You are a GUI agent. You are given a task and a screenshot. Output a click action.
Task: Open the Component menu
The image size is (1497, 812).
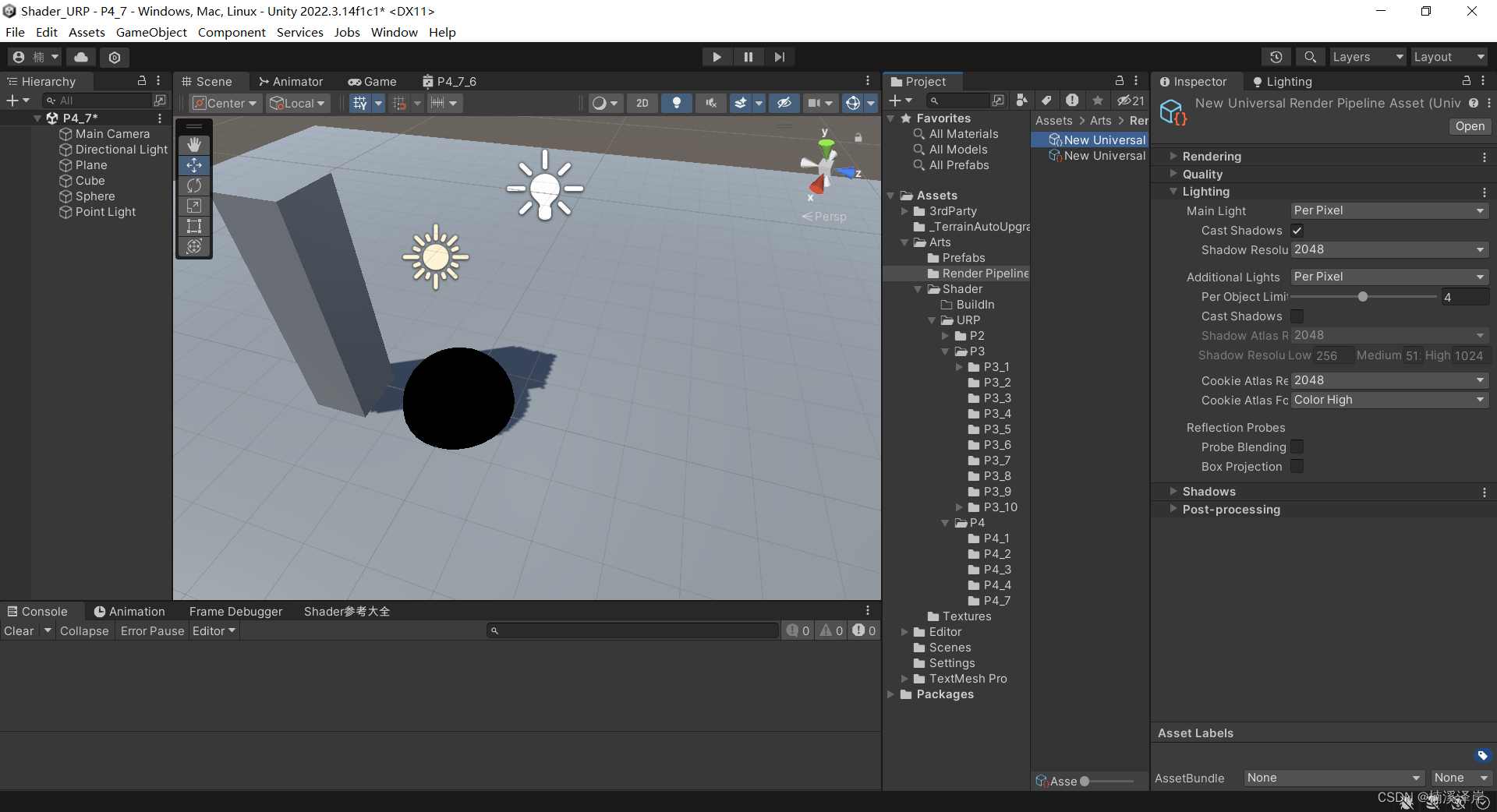[x=232, y=32]
